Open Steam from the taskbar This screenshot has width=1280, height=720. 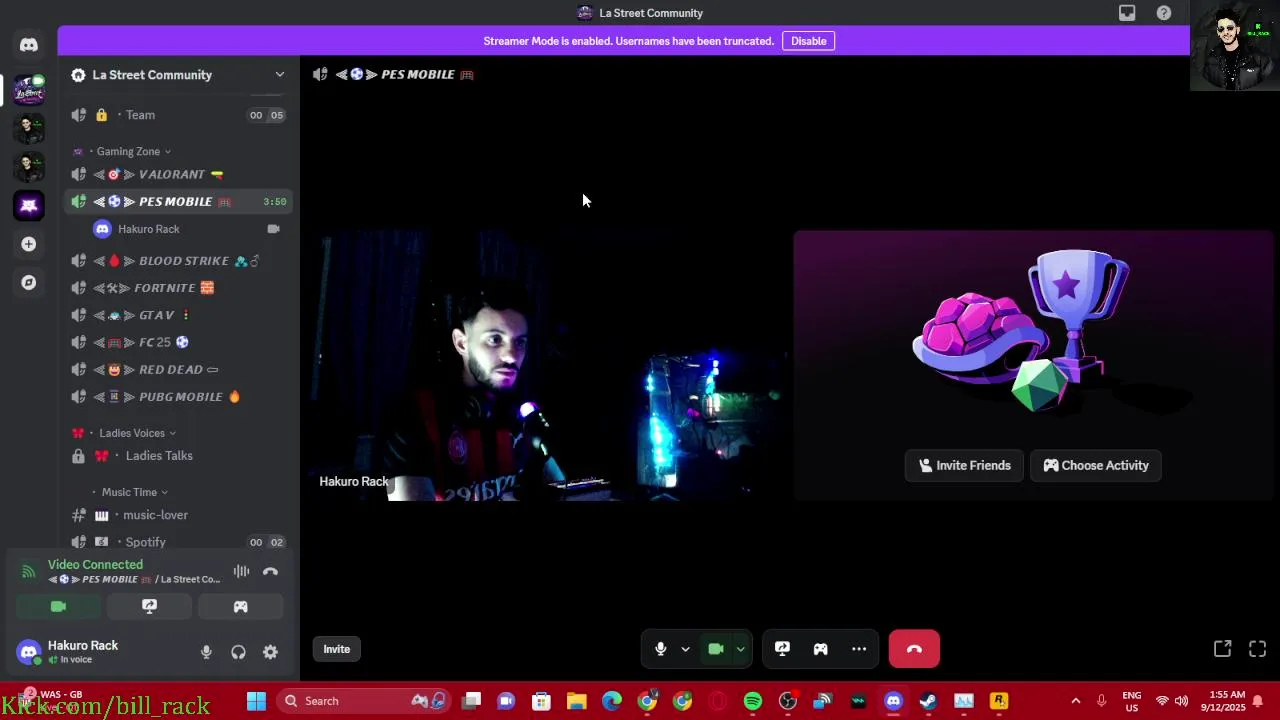click(x=928, y=701)
